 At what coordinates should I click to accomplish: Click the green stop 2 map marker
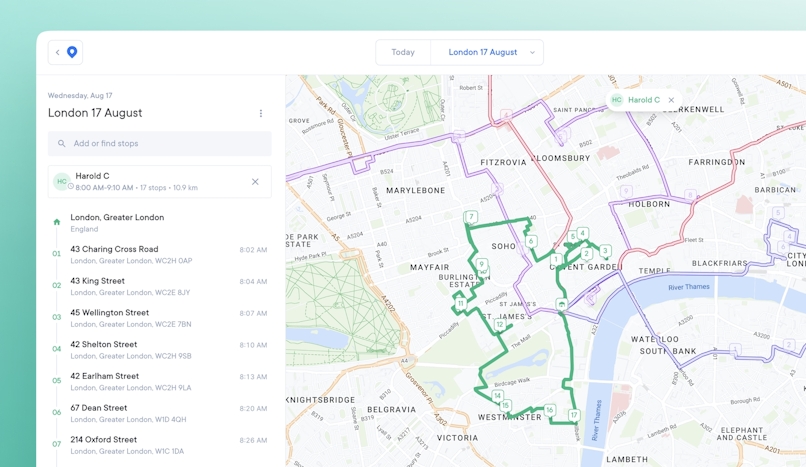(x=586, y=253)
